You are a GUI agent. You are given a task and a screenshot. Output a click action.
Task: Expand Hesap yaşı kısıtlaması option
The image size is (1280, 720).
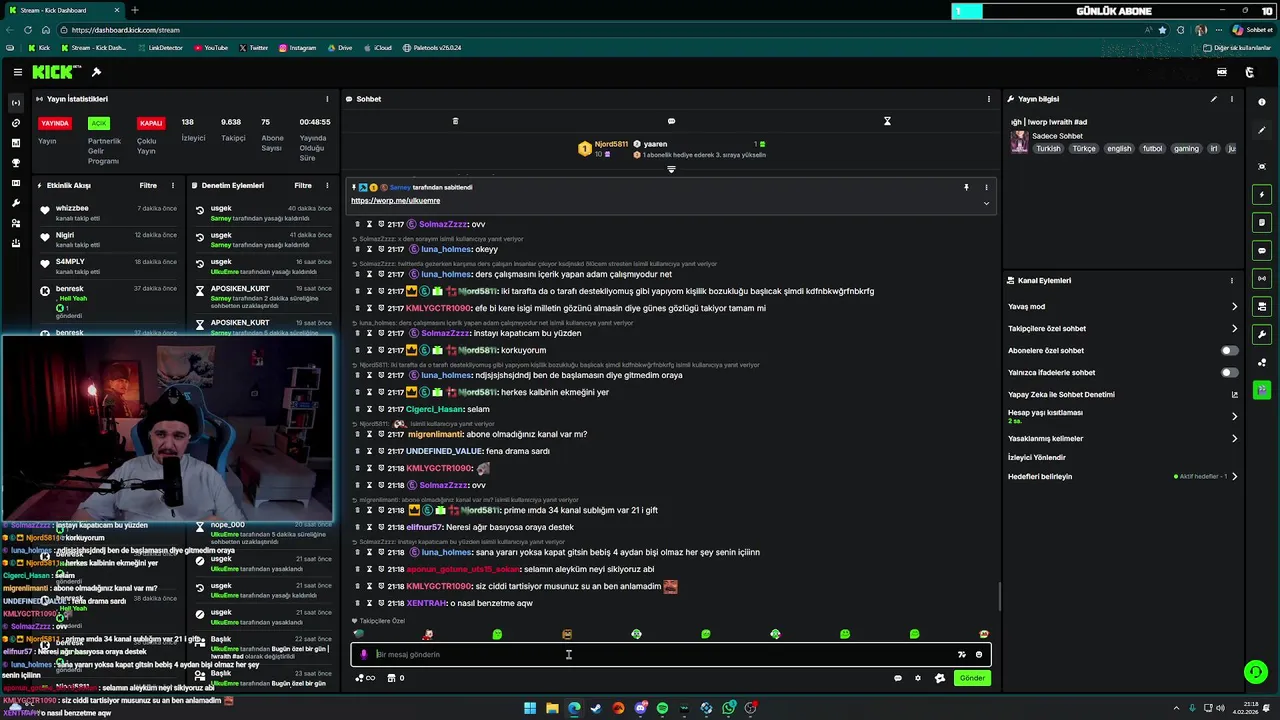click(x=1234, y=416)
